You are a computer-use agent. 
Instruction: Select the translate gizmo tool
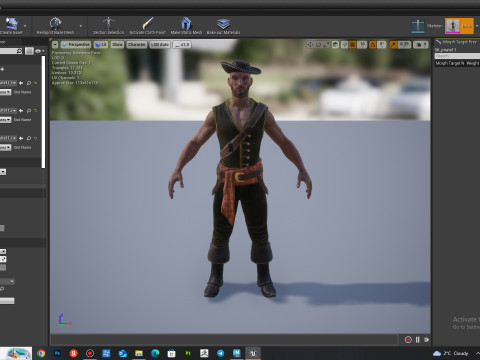310,45
